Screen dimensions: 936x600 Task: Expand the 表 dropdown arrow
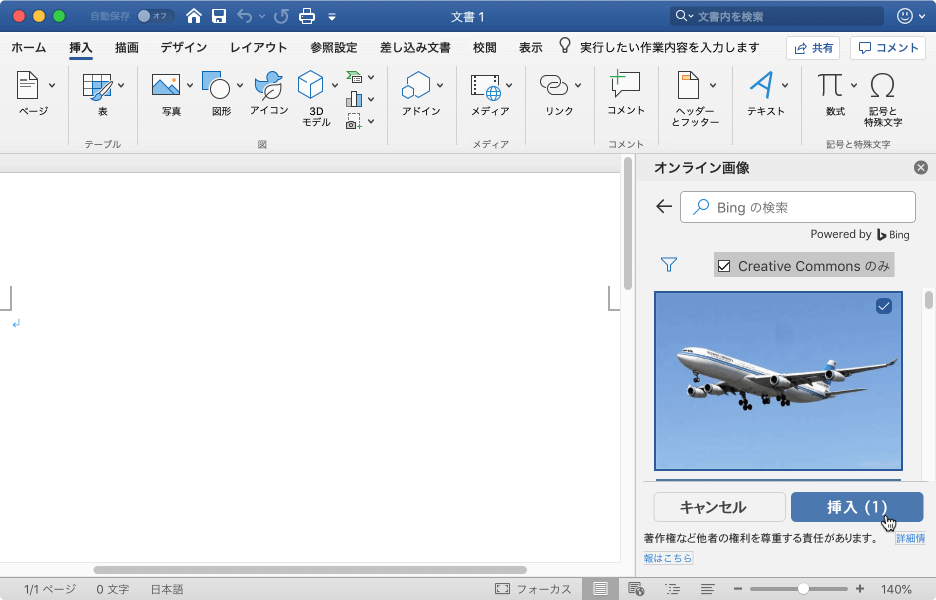coord(121,85)
